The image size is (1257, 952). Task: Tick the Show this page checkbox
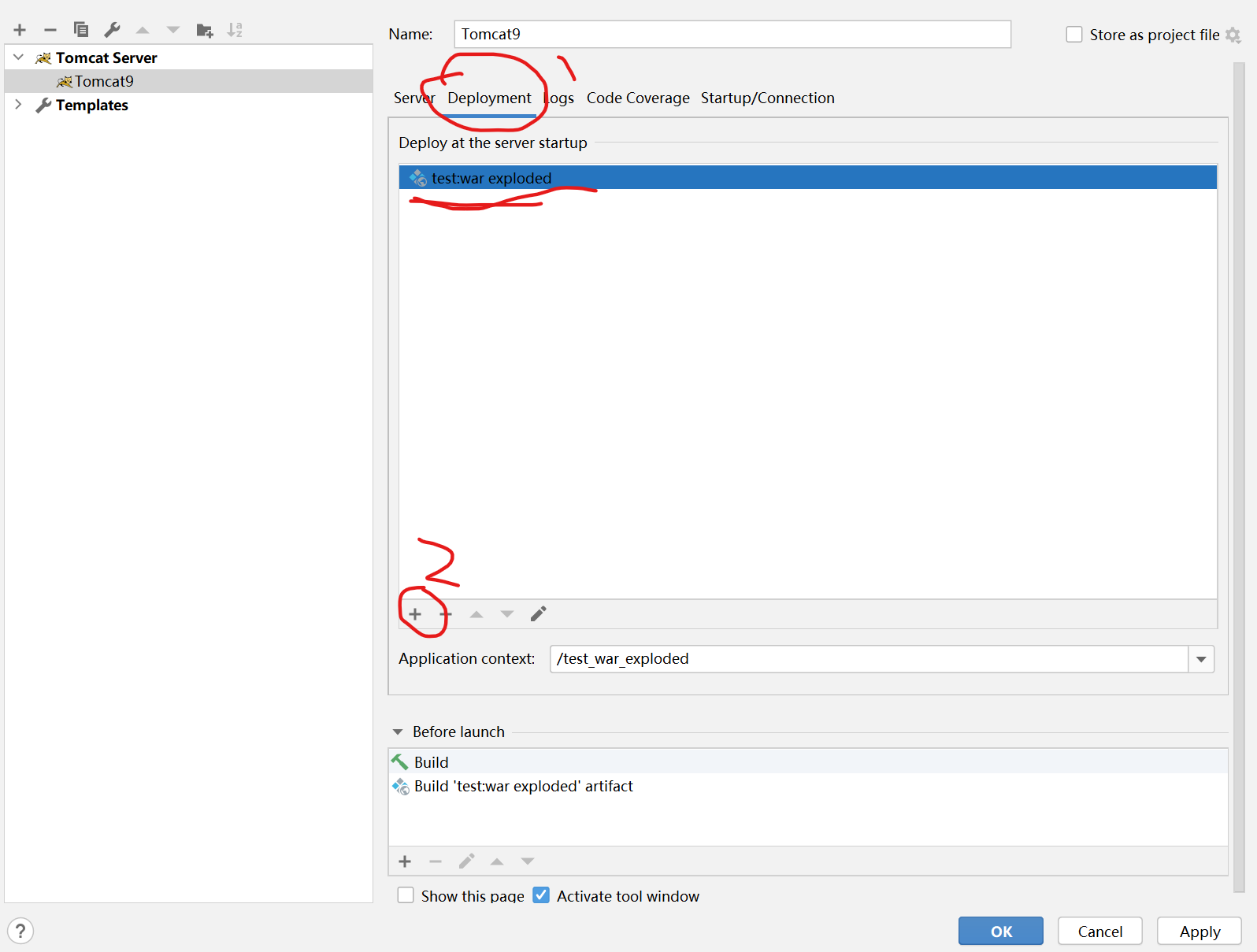[x=406, y=895]
